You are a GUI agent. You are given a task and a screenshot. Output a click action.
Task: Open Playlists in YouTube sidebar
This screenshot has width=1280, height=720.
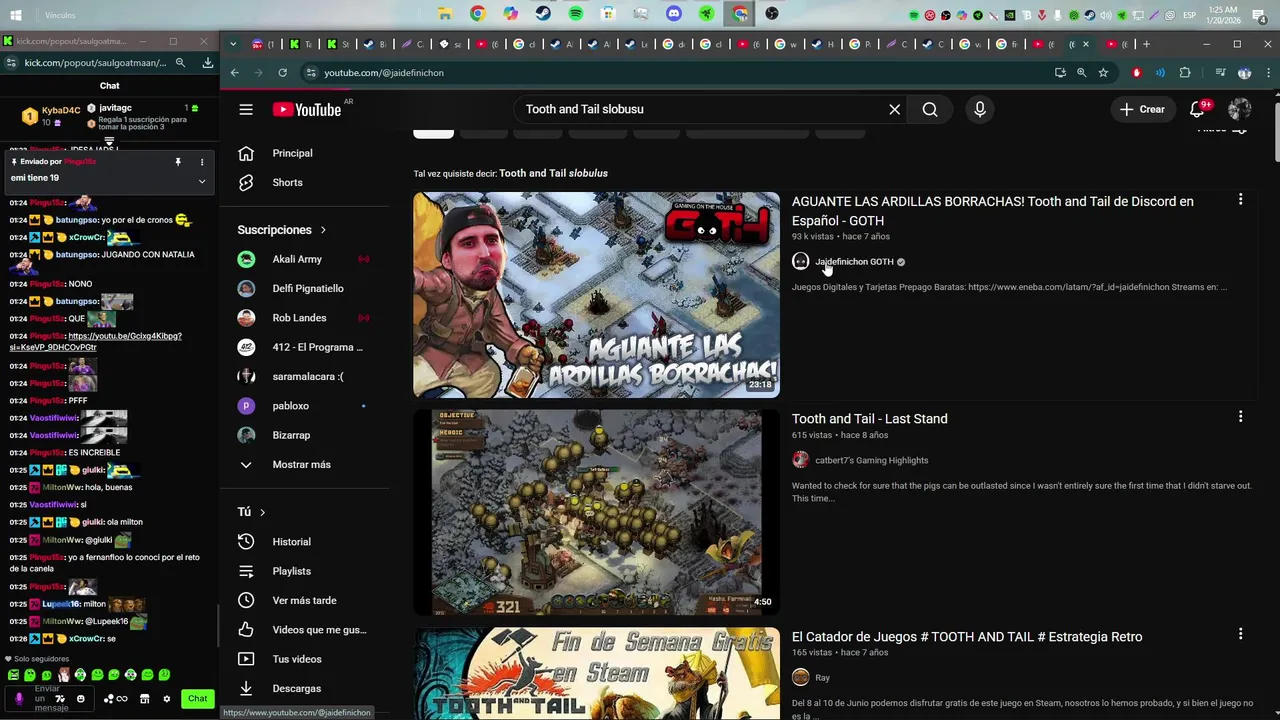click(291, 571)
